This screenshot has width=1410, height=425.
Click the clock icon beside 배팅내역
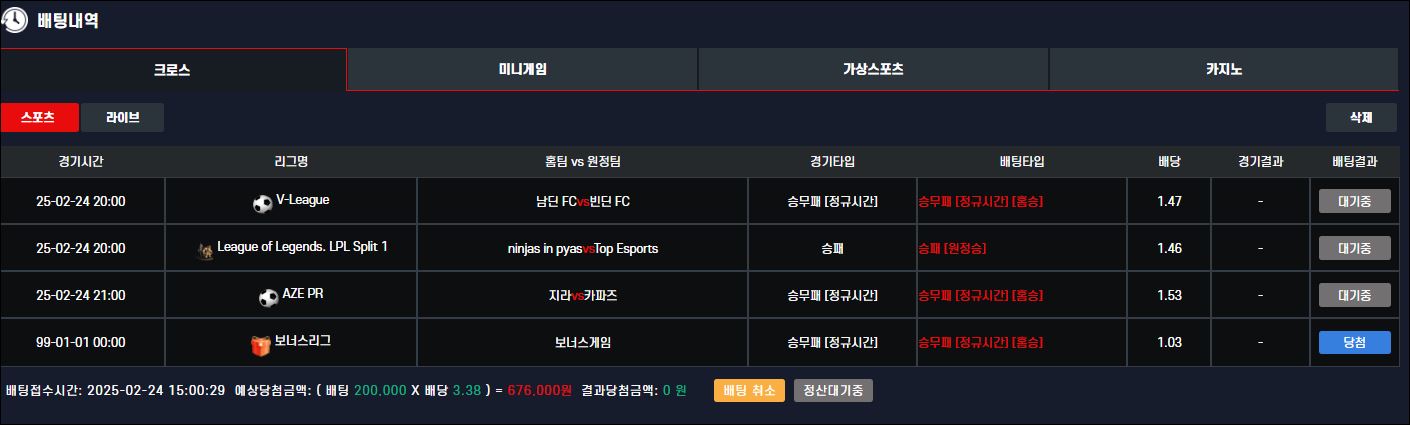point(15,20)
